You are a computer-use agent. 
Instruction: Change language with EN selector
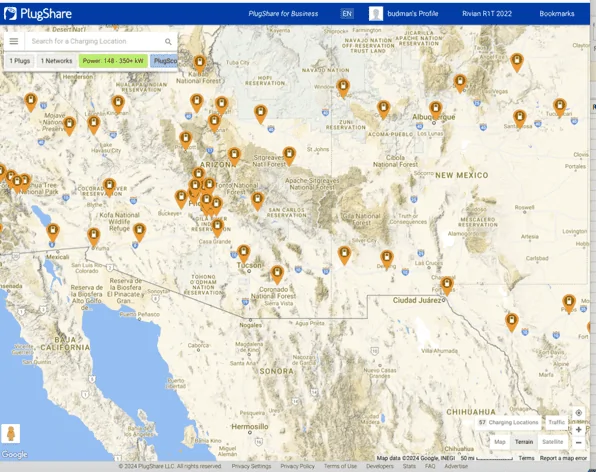click(x=347, y=14)
